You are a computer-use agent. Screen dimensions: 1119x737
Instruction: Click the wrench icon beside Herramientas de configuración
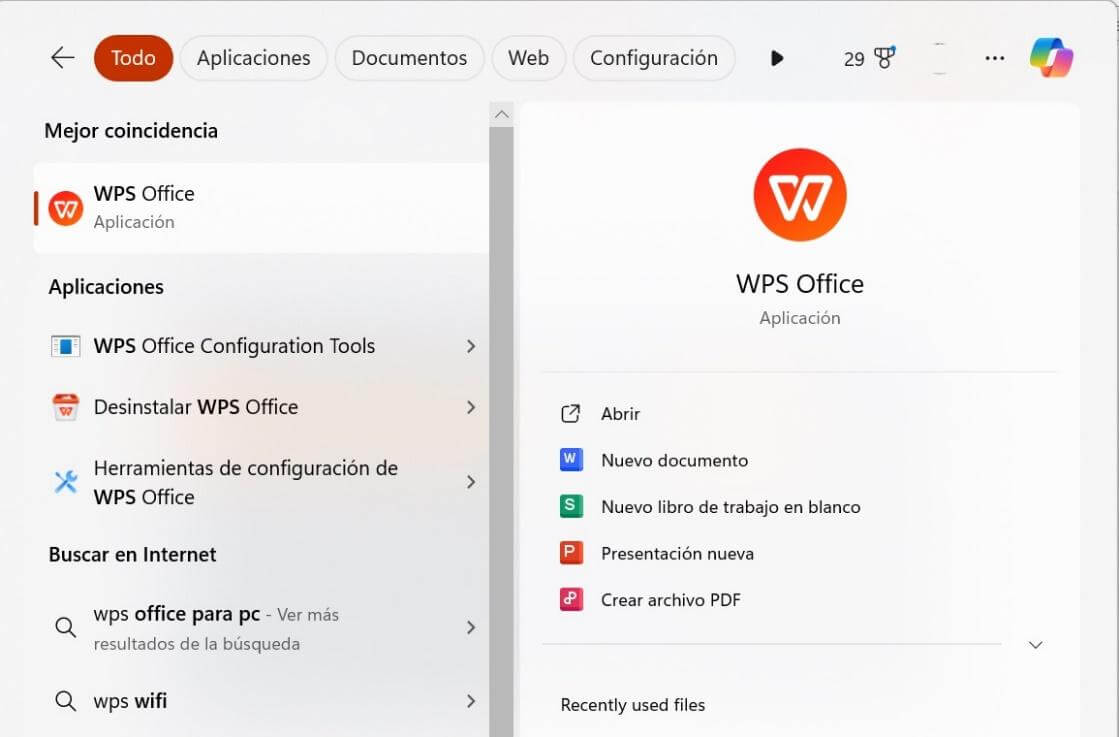tap(64, 481)
